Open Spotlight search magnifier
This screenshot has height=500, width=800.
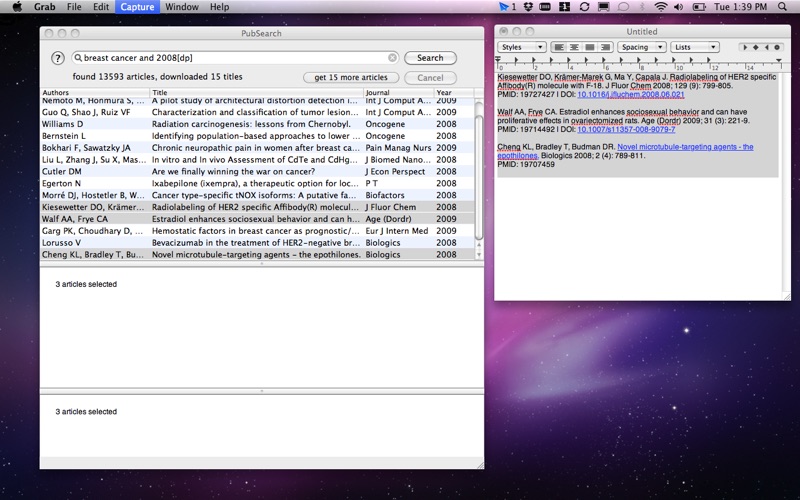(x=782, y=7)
